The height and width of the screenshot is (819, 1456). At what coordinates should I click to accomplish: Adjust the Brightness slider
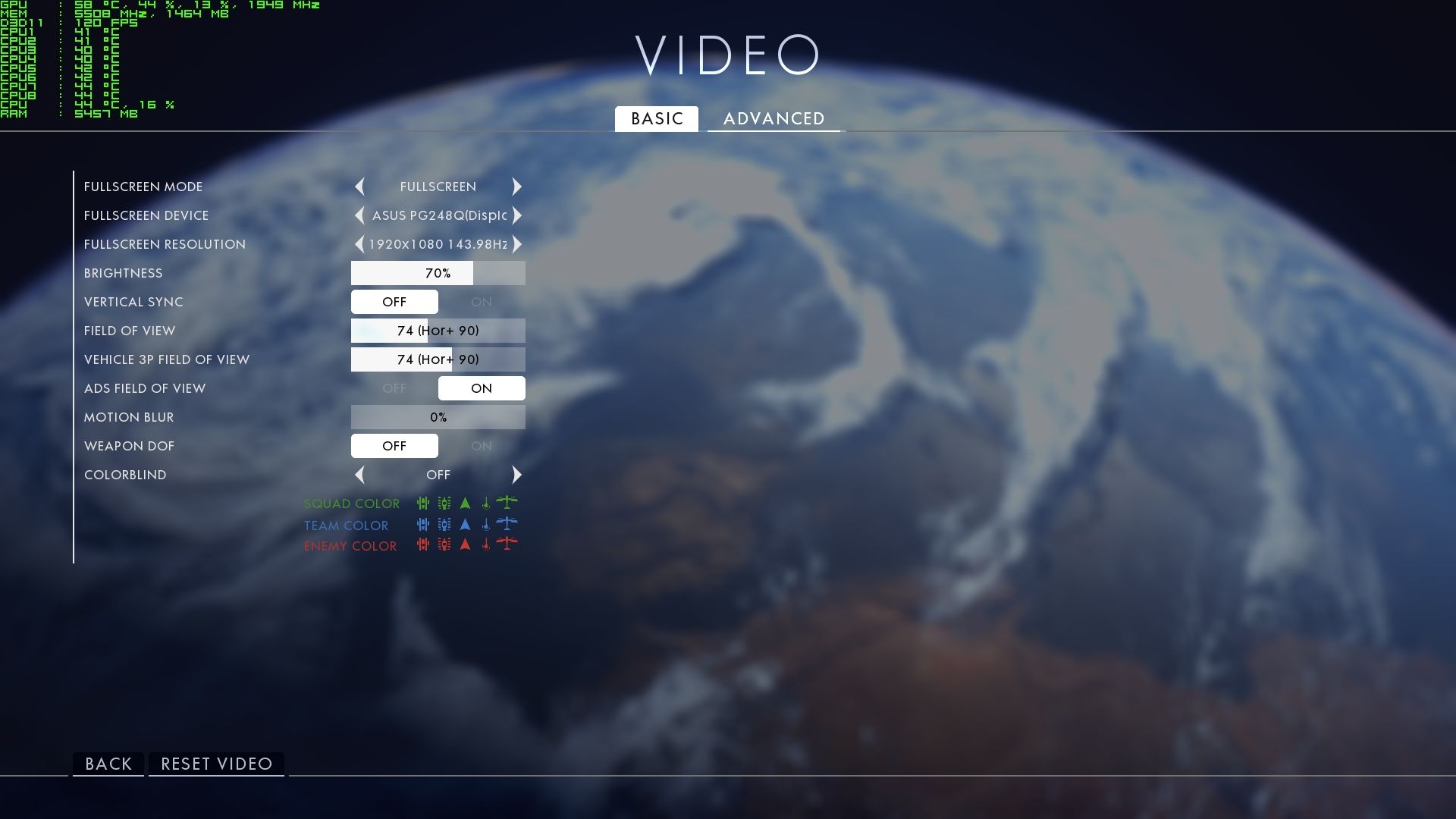[x=438, y=273]
